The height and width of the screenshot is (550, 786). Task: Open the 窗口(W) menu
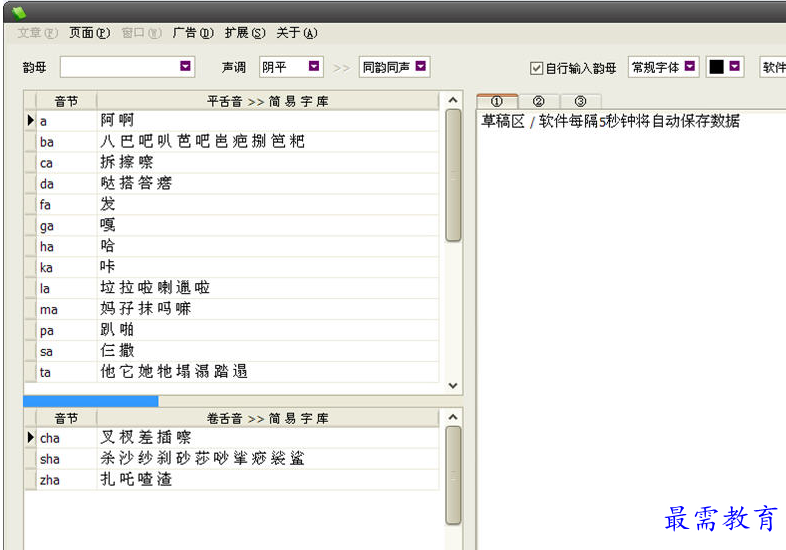pyautogui.click(x=141, y=33)
